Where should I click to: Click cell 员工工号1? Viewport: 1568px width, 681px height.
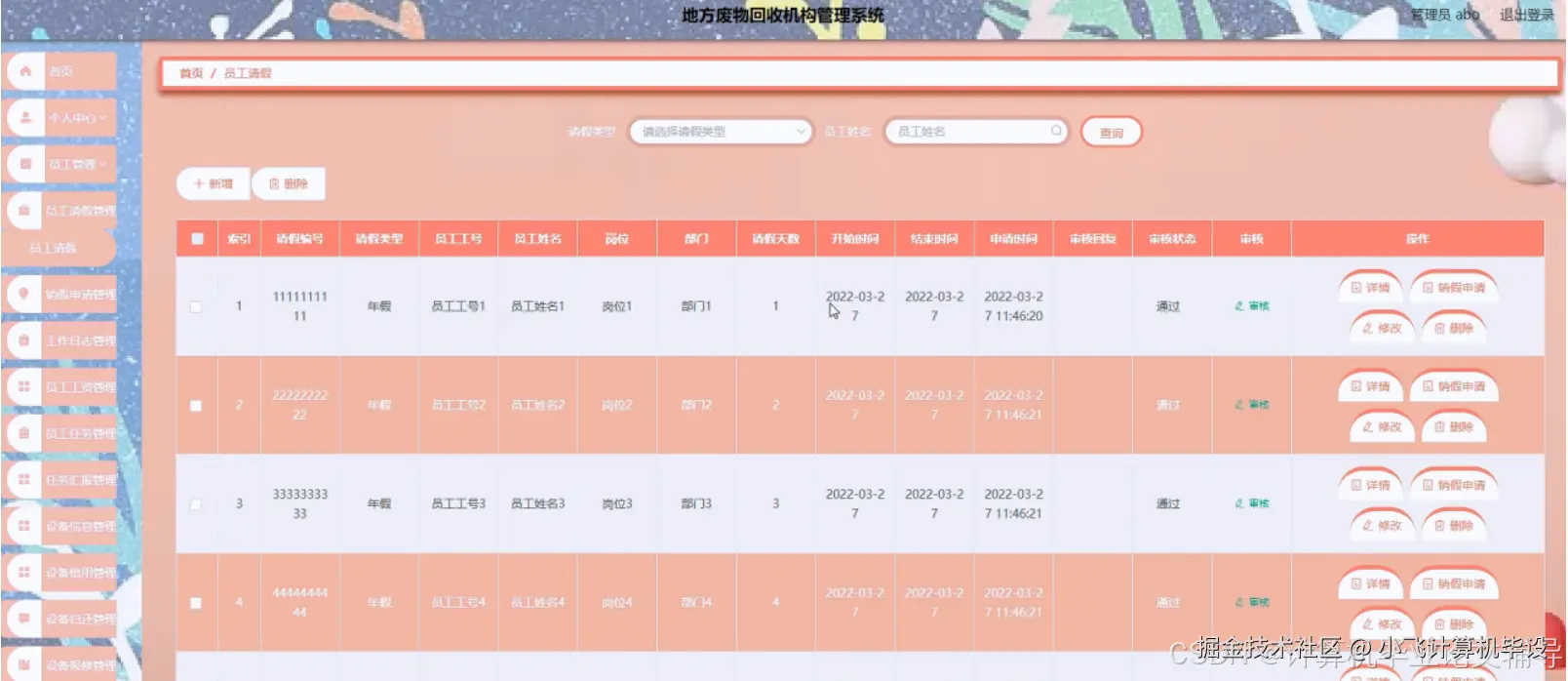(458, 306)
